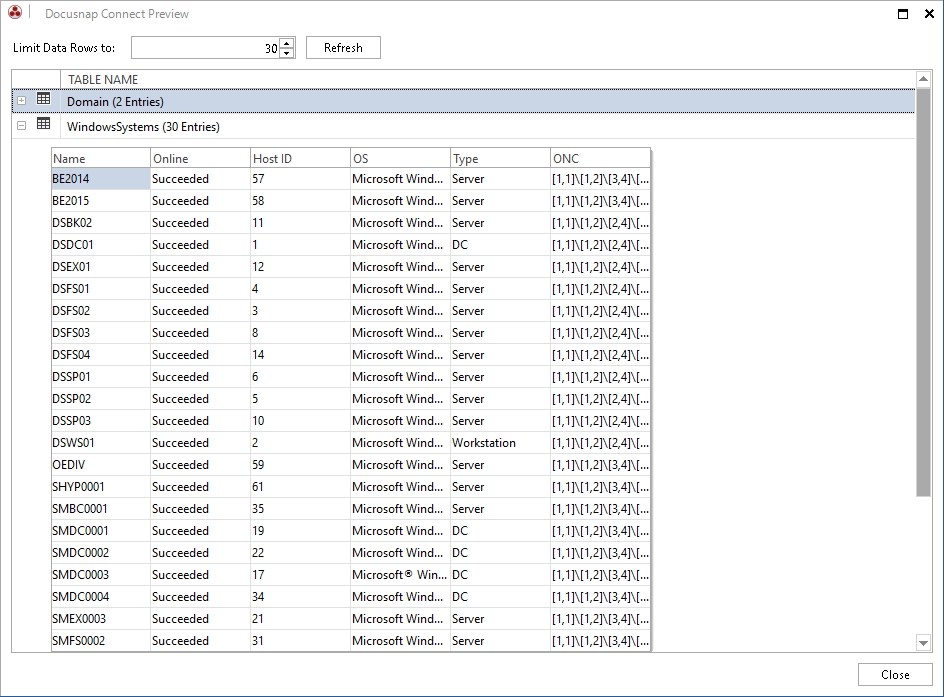The width and height of the screenshot is (944, 697).
Task: Click the vertical scrollbar thumb
Action: click(924, 292)
